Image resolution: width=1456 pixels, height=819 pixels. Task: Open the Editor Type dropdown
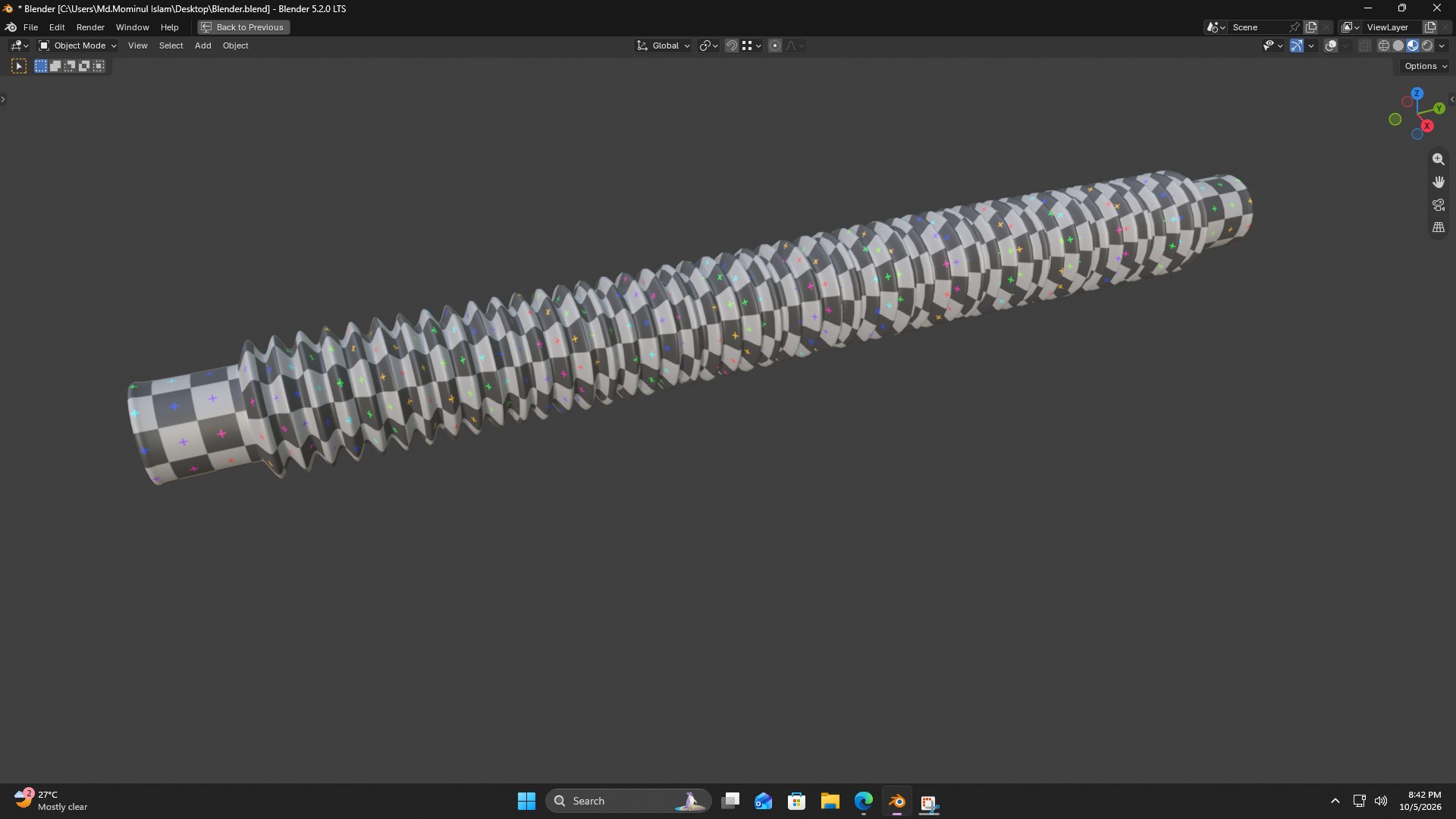19,46
